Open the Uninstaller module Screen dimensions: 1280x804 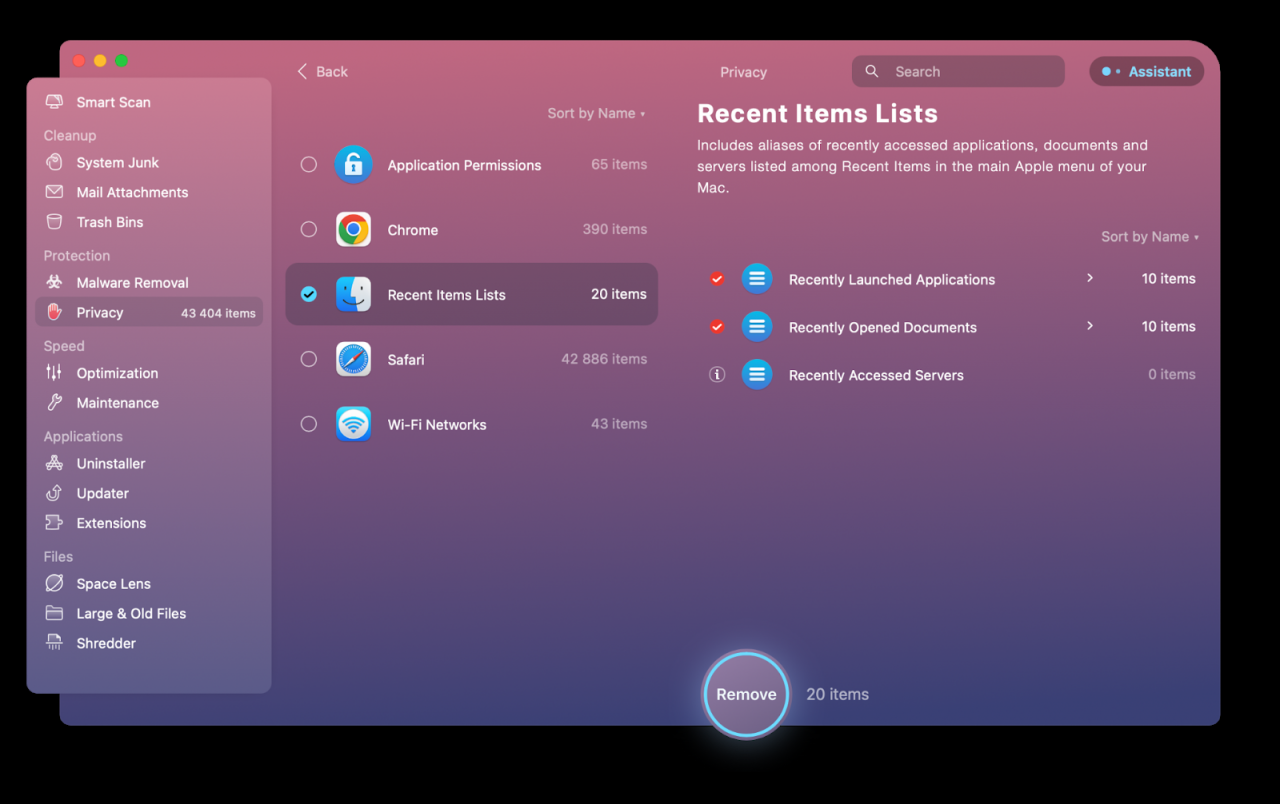[149, 463]
